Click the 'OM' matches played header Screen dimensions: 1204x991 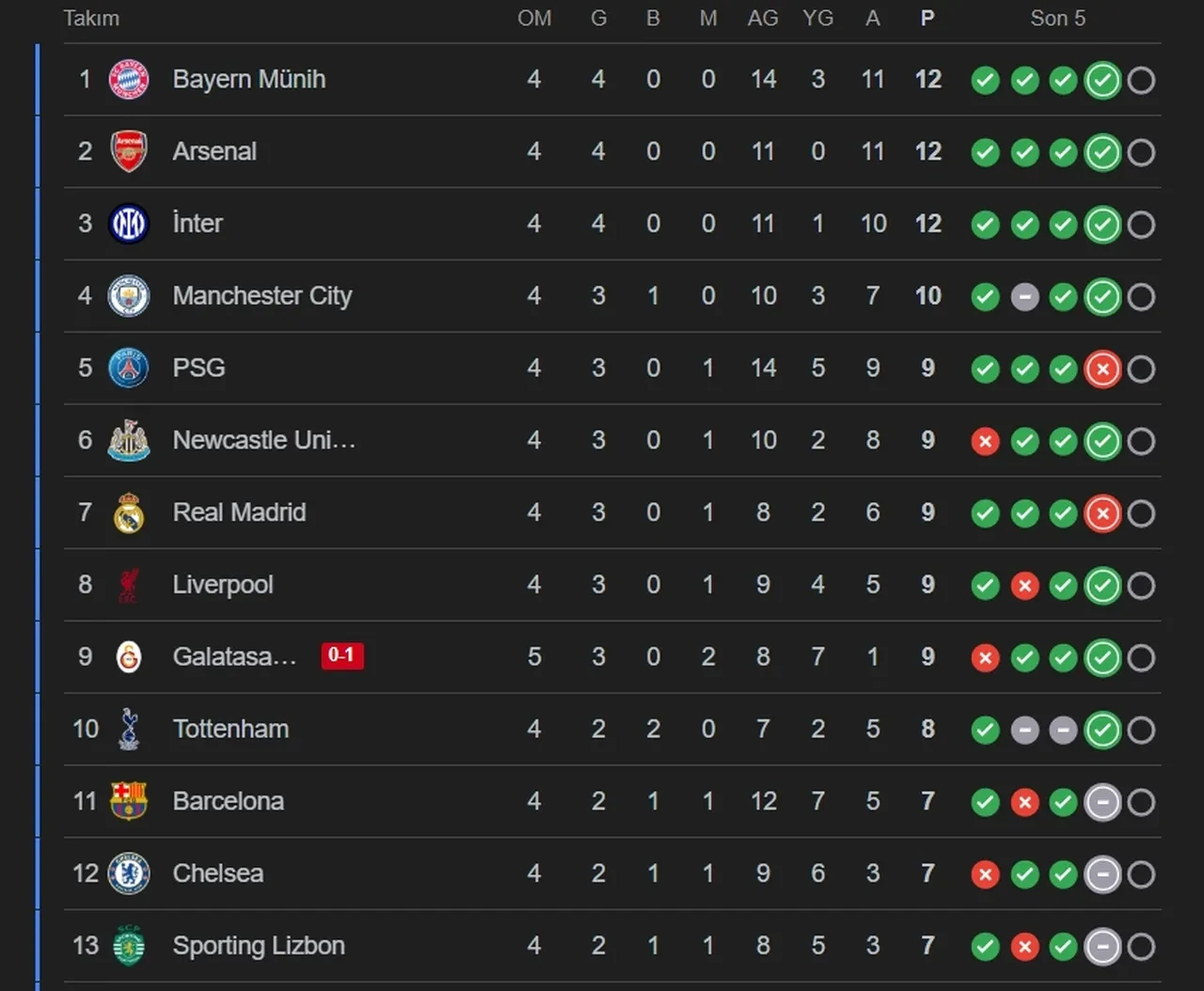pos(534,19)
